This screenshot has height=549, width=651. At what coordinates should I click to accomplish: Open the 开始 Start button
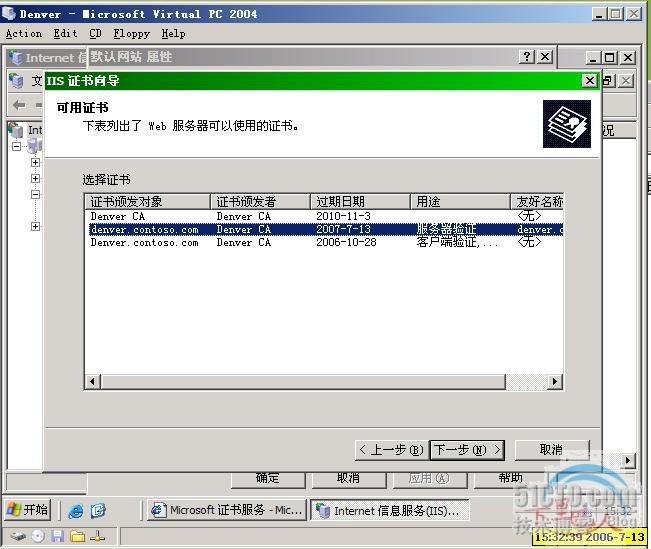point(27,510)
